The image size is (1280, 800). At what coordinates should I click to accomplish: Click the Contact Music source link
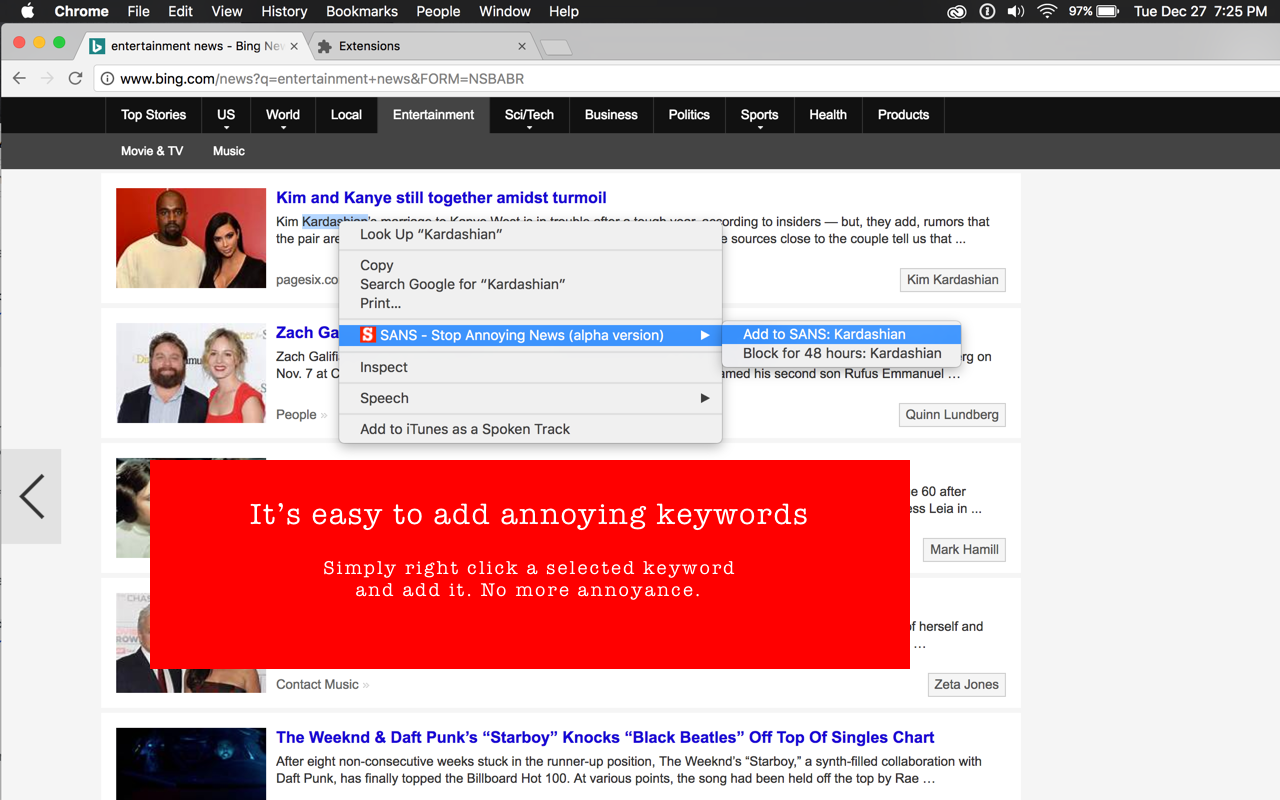pos(317,685)
